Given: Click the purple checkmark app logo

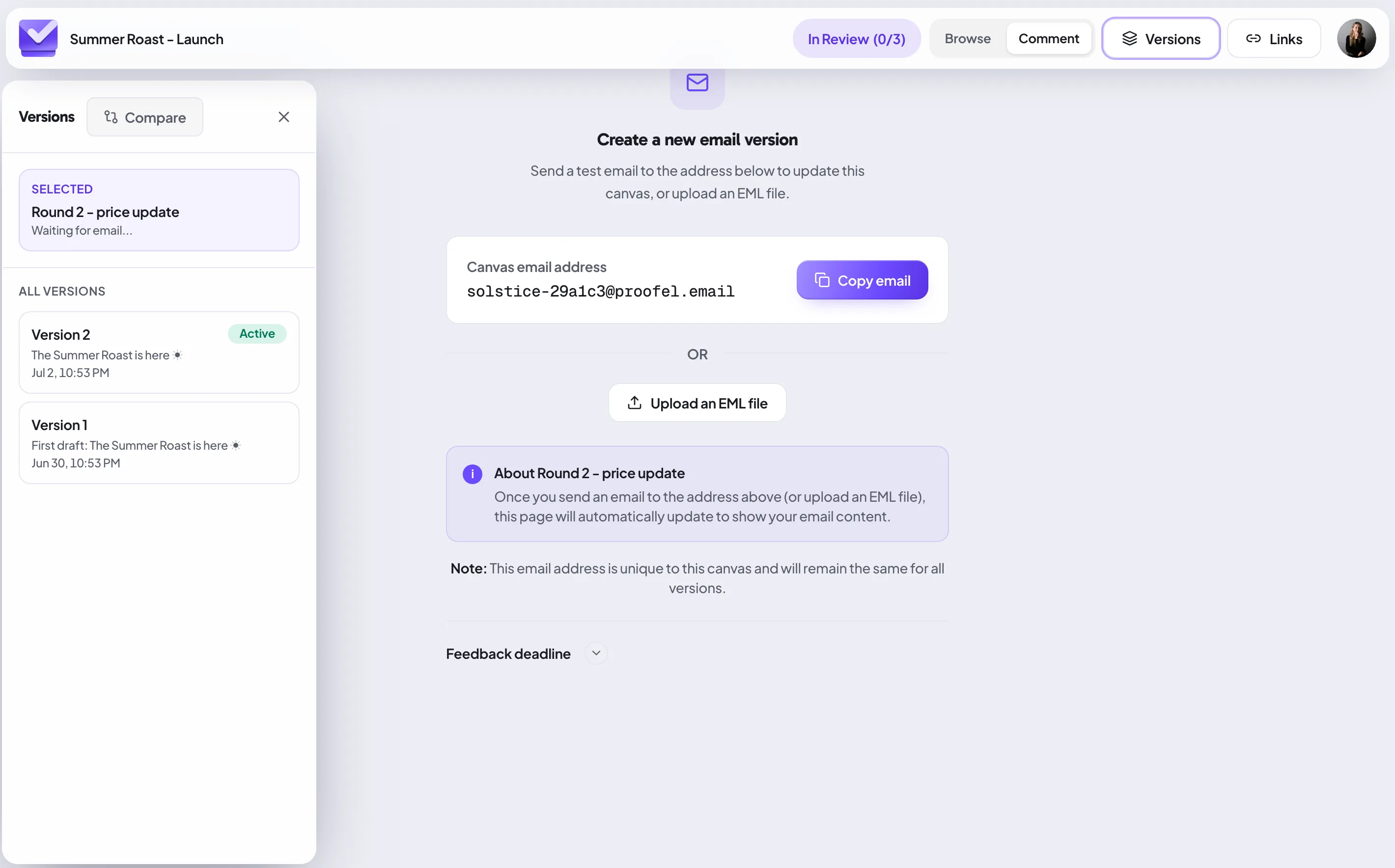Looking at the screenshot, I should tap(38, 38).
